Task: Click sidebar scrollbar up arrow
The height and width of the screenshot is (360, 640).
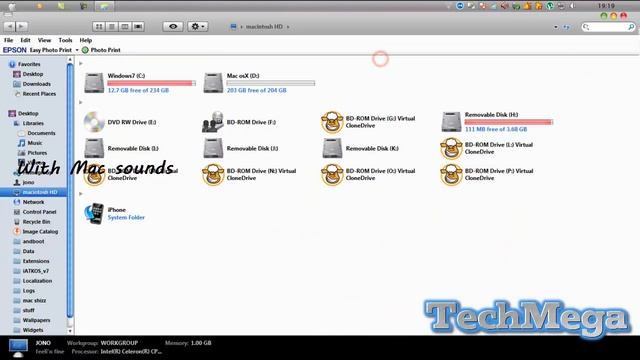Action: pyautogui.click(x=70, y=60)
